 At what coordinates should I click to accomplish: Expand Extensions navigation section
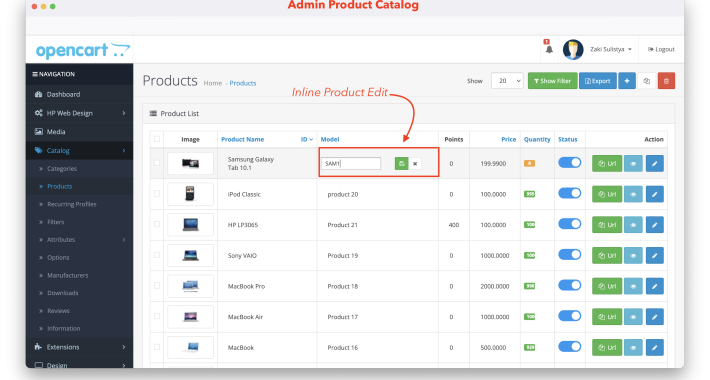click(x=124, y=347)
